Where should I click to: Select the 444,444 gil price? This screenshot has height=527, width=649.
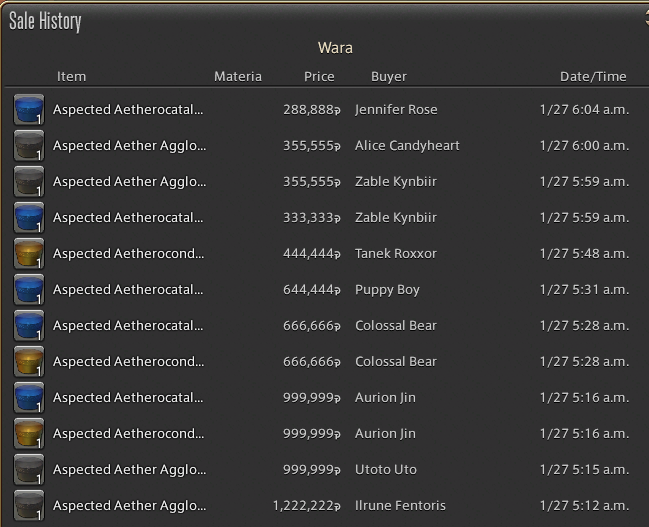coord(312,254)
